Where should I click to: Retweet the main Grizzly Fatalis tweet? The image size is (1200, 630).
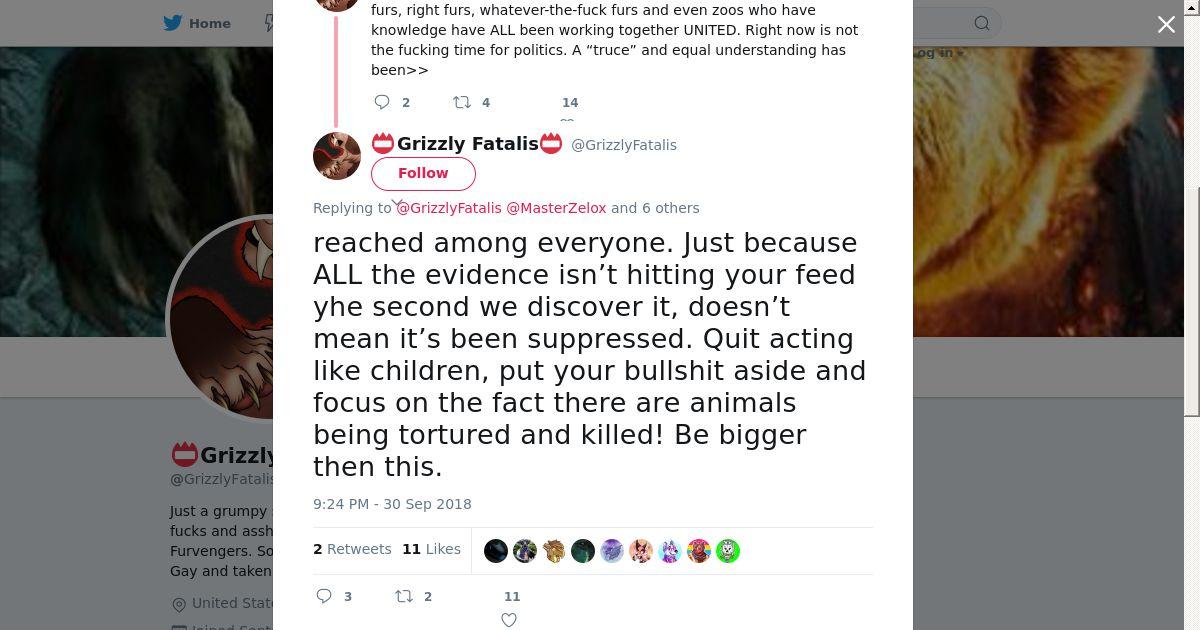[x=404, y=596]
